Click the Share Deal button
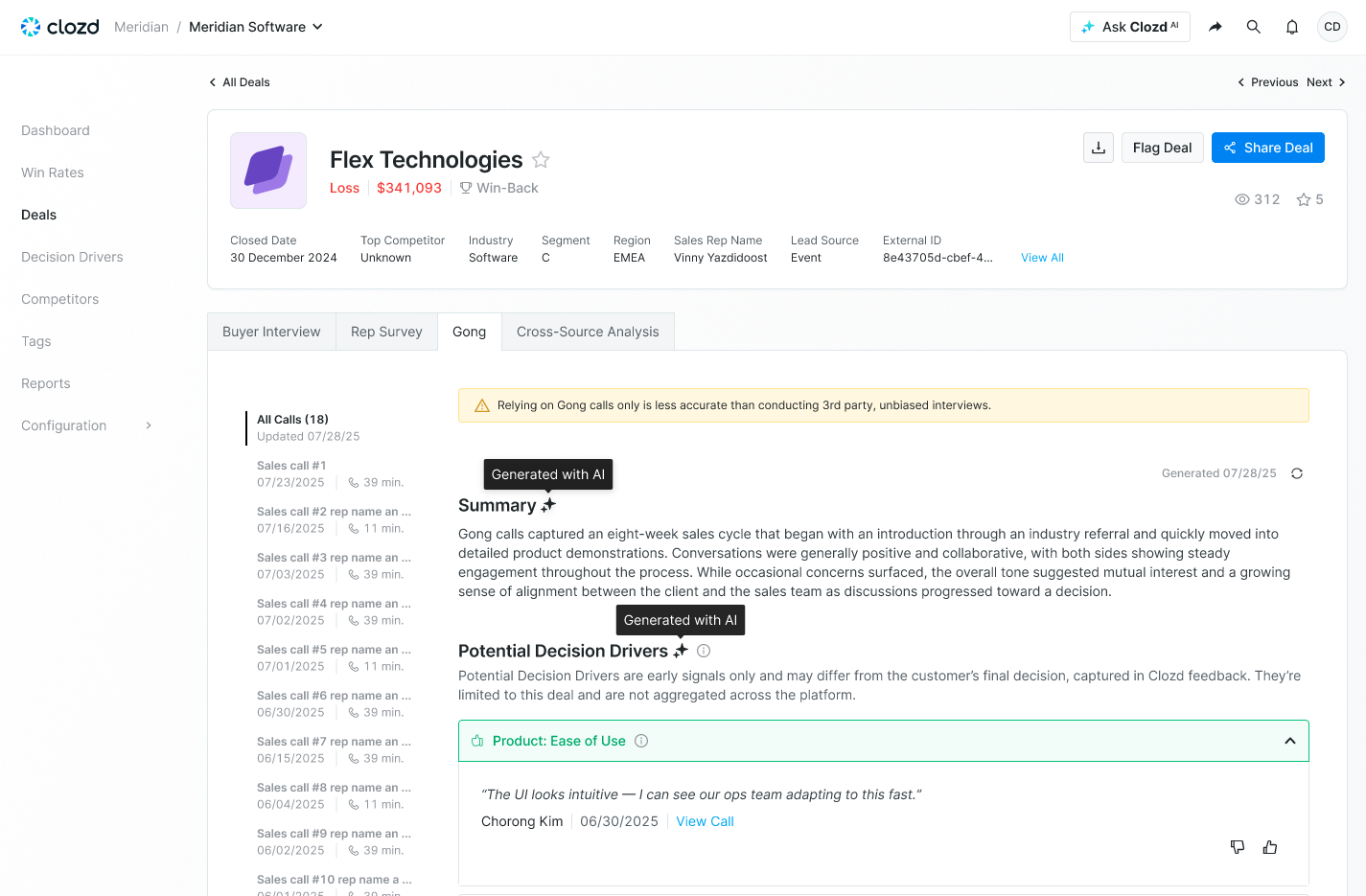The image size is (1366, 896). (1267, 148)
